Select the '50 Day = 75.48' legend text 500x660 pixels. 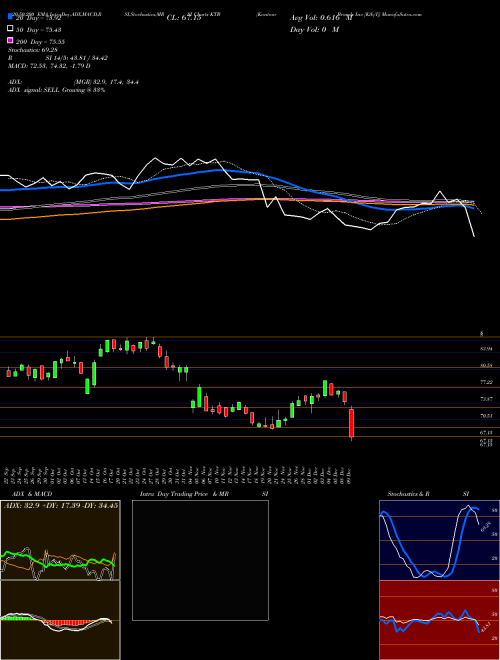(x=39, y=30)
